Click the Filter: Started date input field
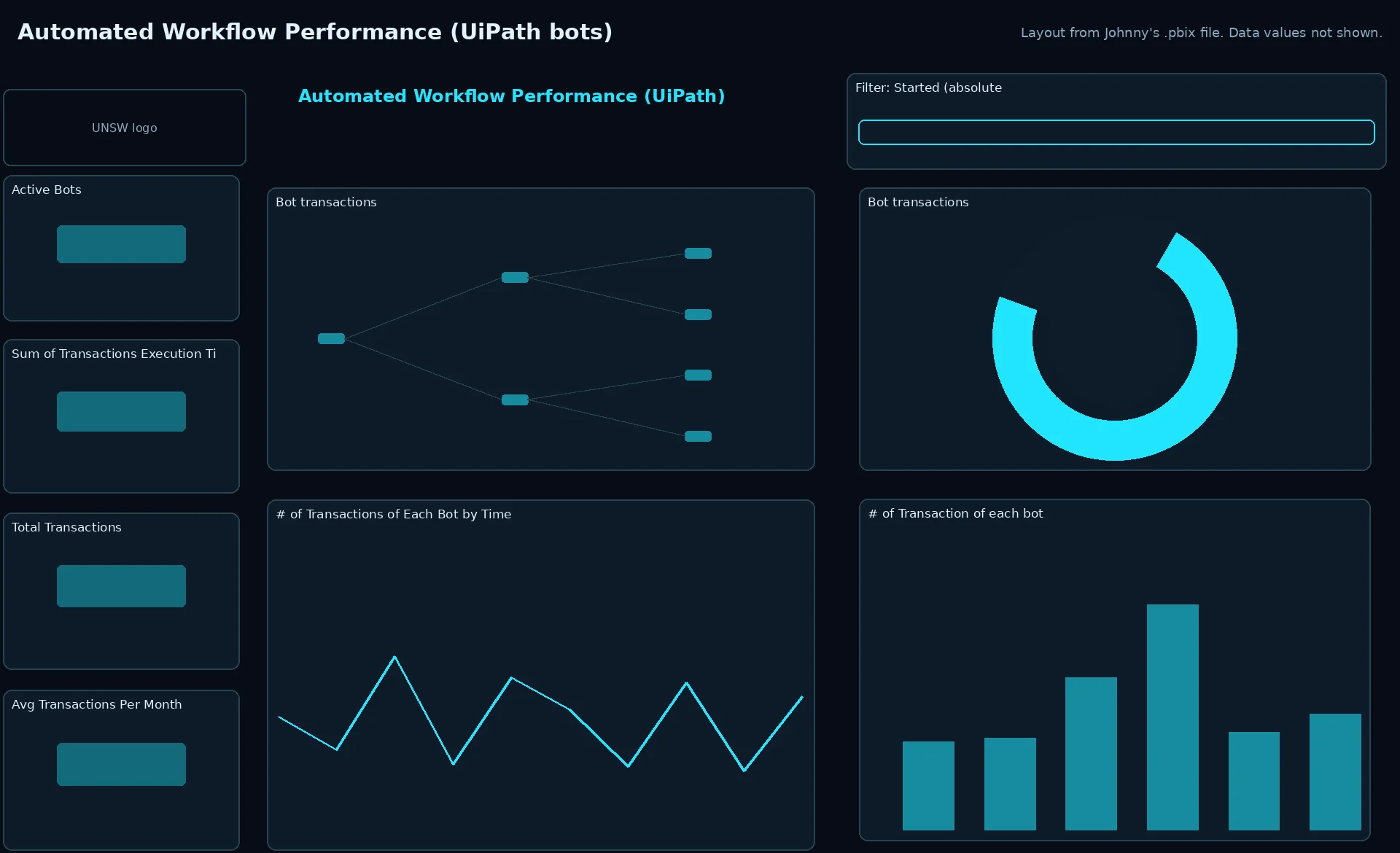 coord(1116,133)
